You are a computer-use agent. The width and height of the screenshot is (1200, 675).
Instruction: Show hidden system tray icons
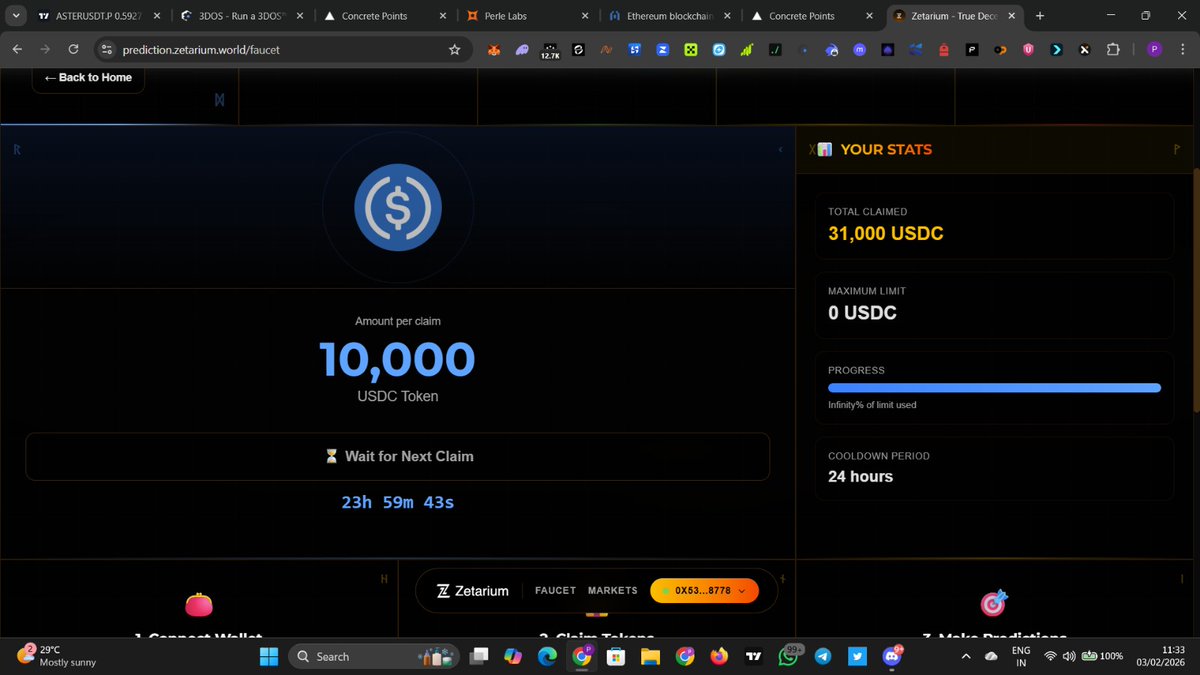[x=965, y=656]
